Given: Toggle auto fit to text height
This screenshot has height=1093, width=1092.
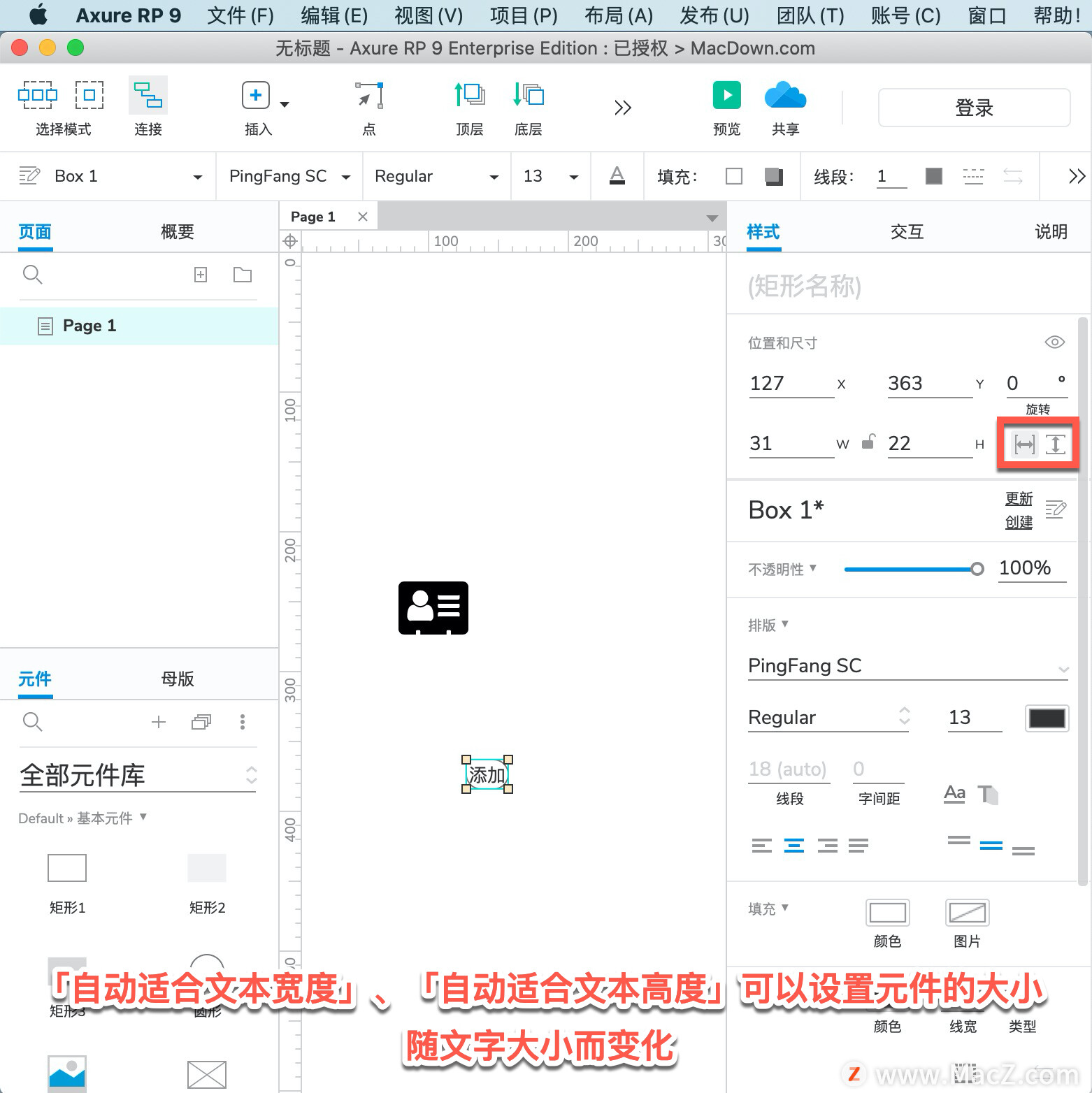Looking at the screenshot, I should pyautogui.click(x=1056, y=444).
